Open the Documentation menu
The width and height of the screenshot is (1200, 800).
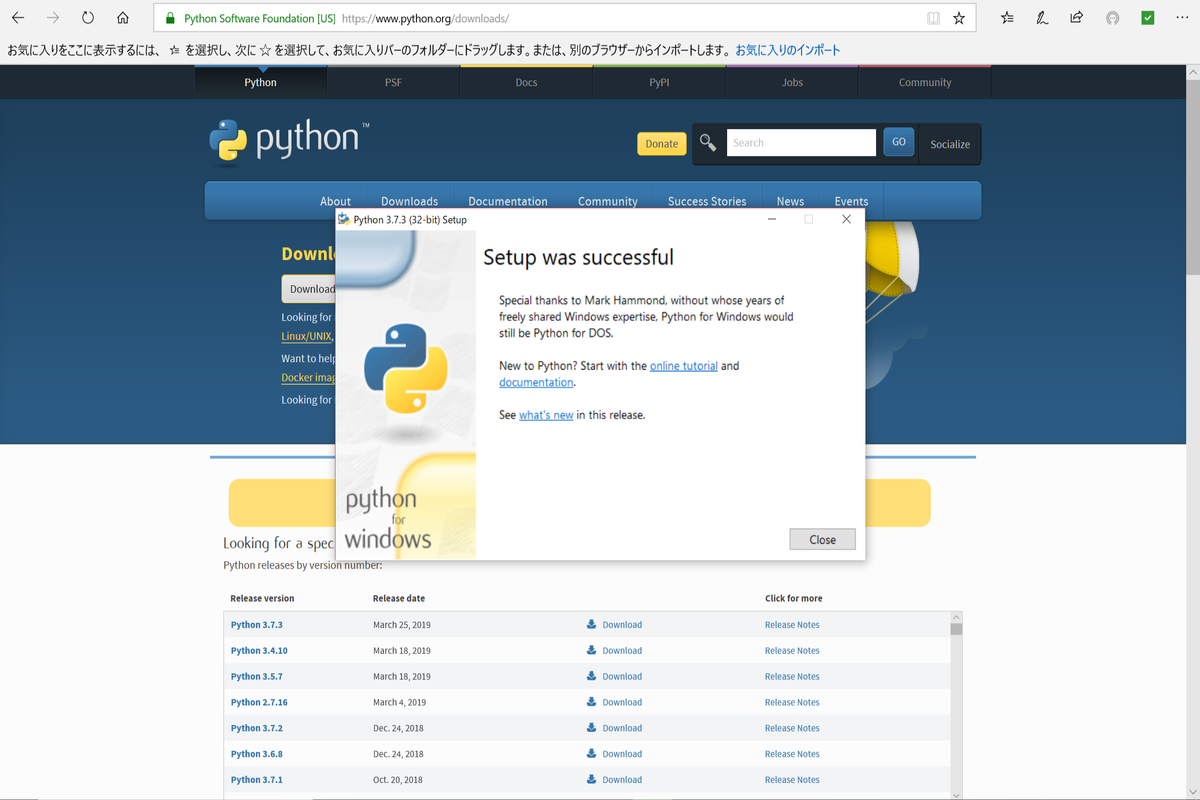click(x=508, y=201)
